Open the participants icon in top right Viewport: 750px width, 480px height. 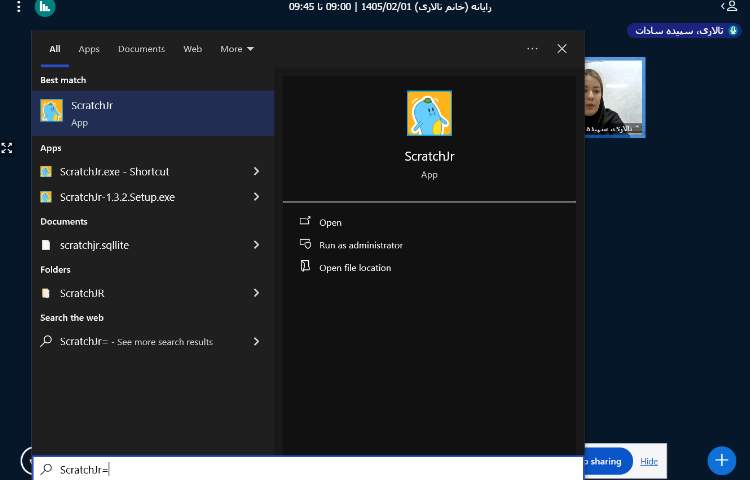click(729, 6)
